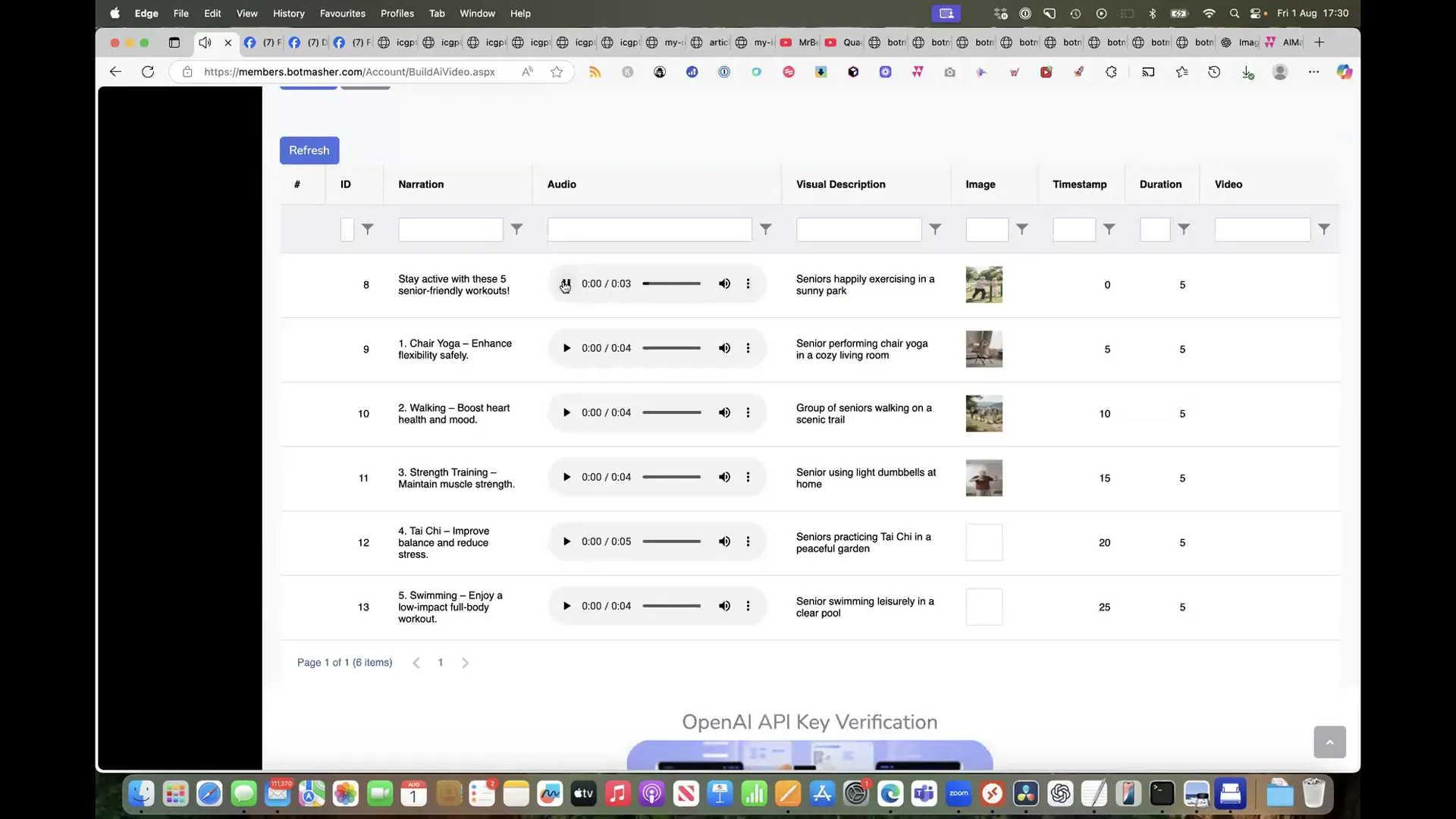This screenshot has width=1456, height=819.
Task: Open filter menu for Narration column
Action: coord(516,229)
